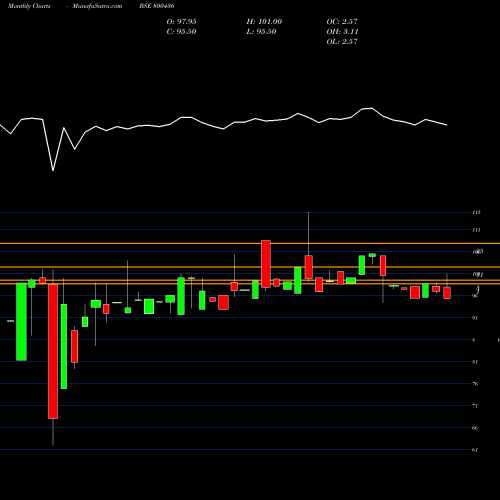Select the 'L: 95.50' low value

coord(261,31)
